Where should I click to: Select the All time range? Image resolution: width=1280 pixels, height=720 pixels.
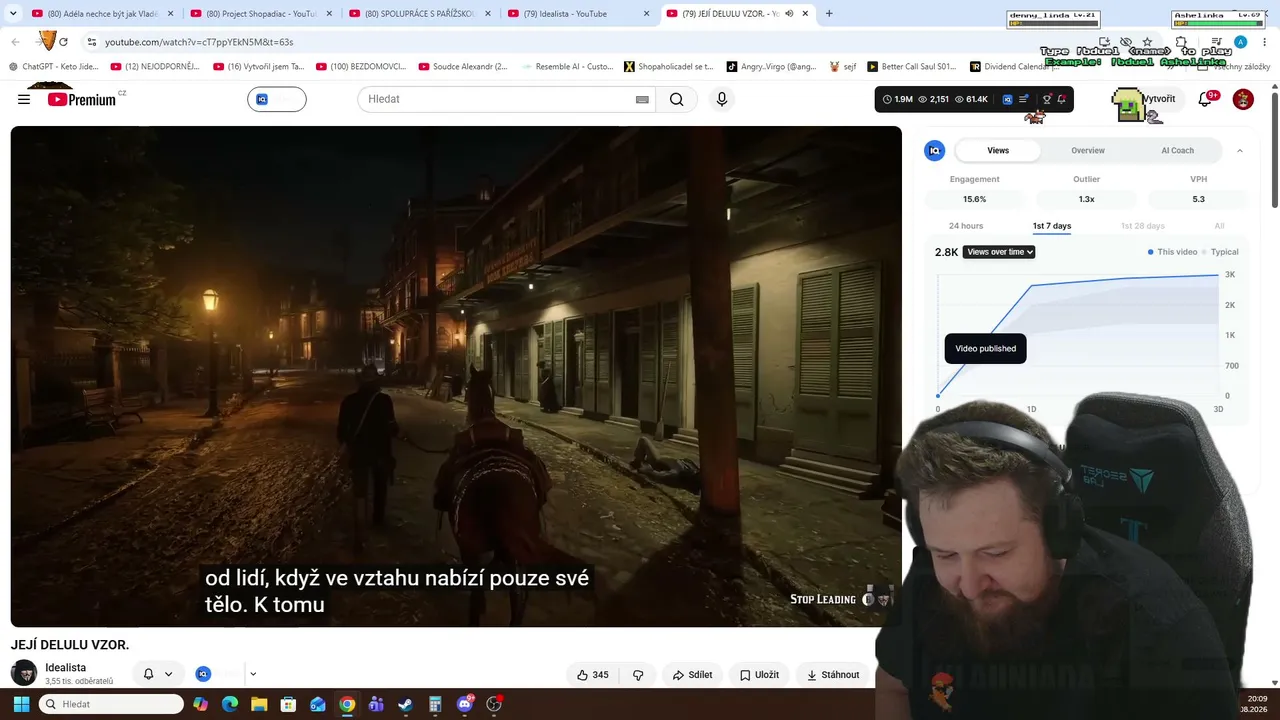(x=1219, y=226)
